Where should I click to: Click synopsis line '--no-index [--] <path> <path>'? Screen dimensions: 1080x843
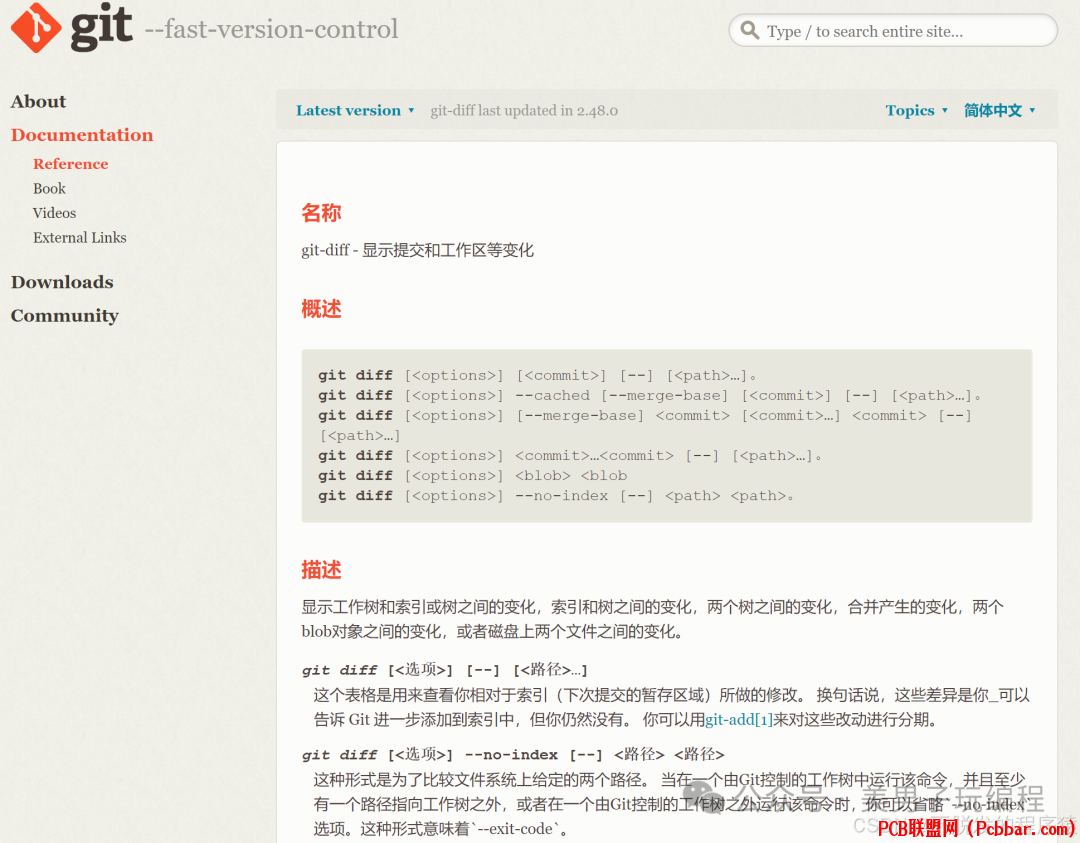(555, 495)
